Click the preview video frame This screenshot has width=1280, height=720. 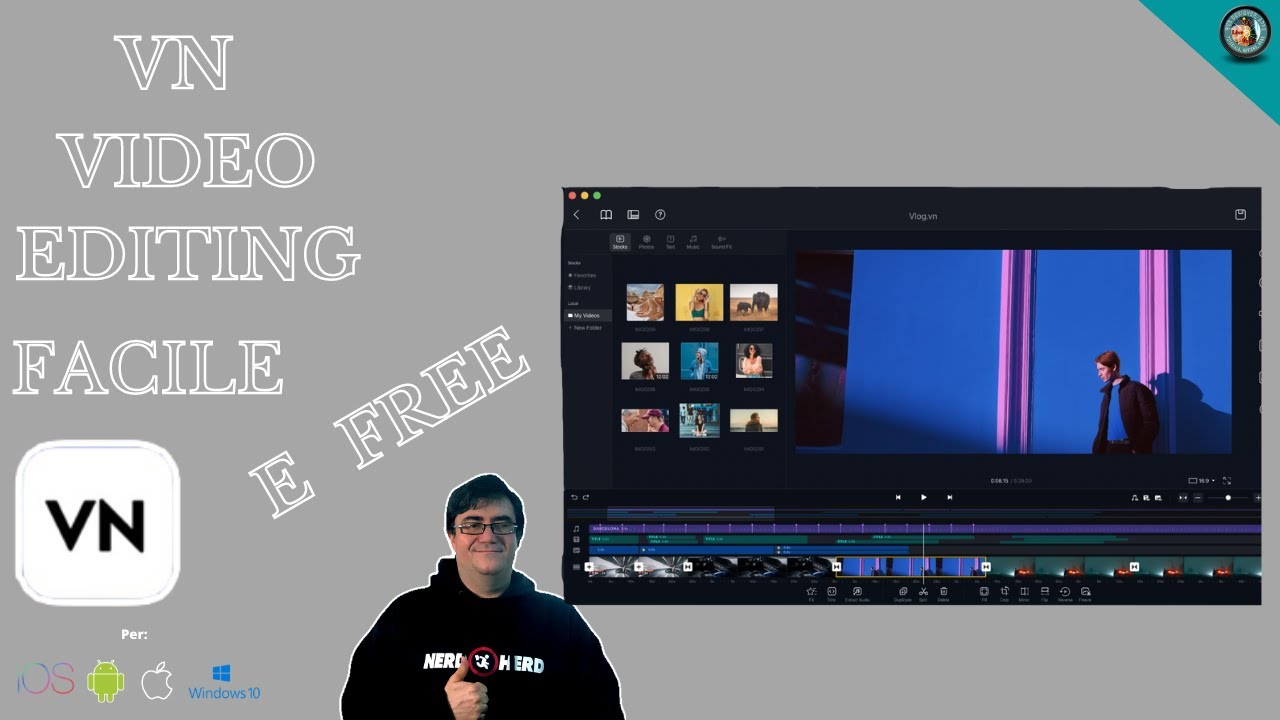[x=1013, y=351]
